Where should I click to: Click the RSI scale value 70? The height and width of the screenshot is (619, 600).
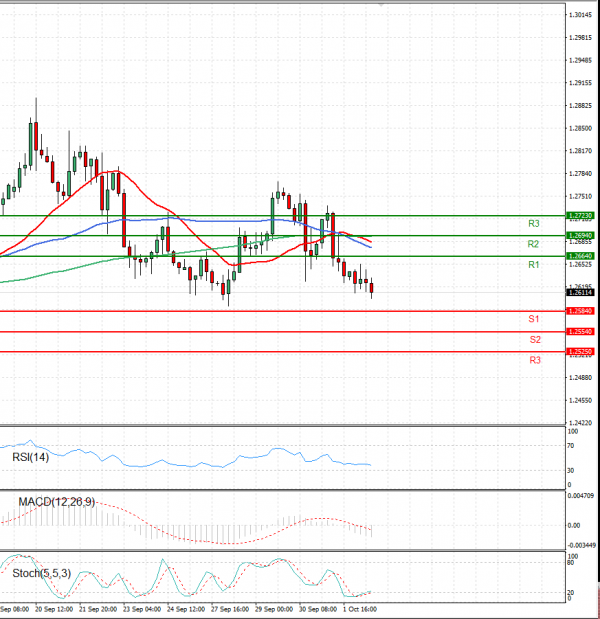pos(570,446)
